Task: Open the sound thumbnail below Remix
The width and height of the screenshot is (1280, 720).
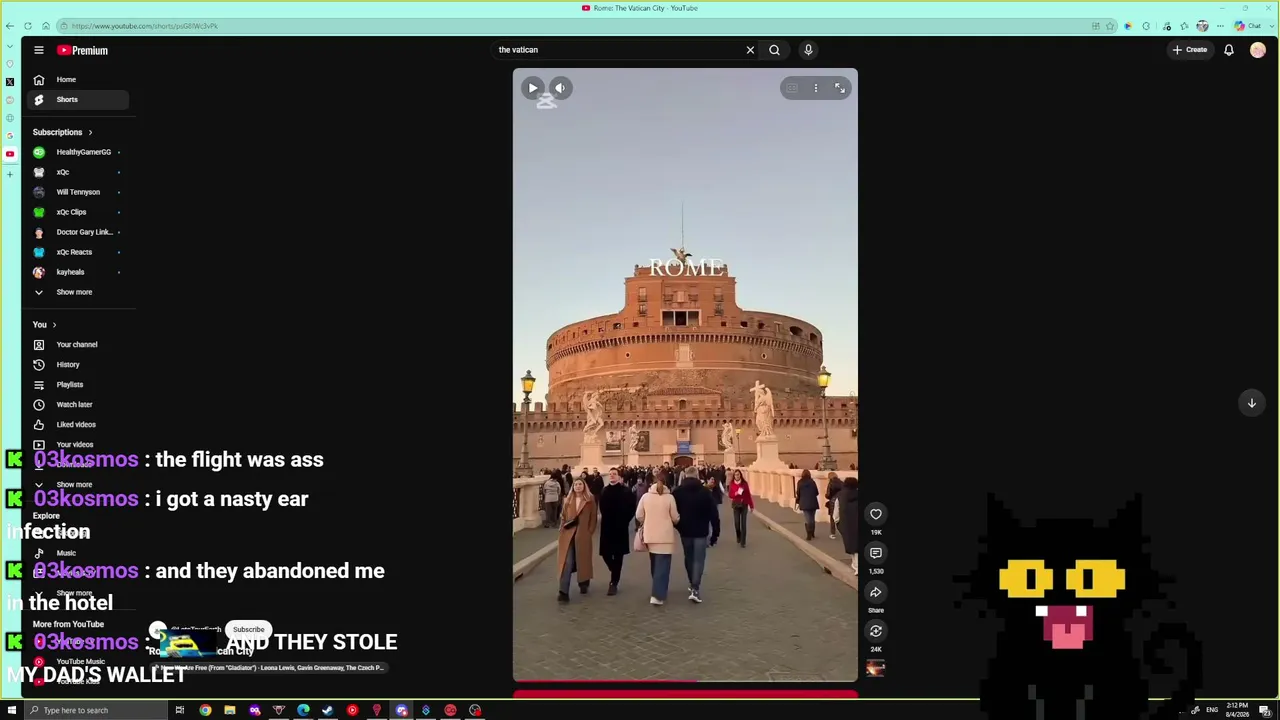Action: tap(875, 669)
